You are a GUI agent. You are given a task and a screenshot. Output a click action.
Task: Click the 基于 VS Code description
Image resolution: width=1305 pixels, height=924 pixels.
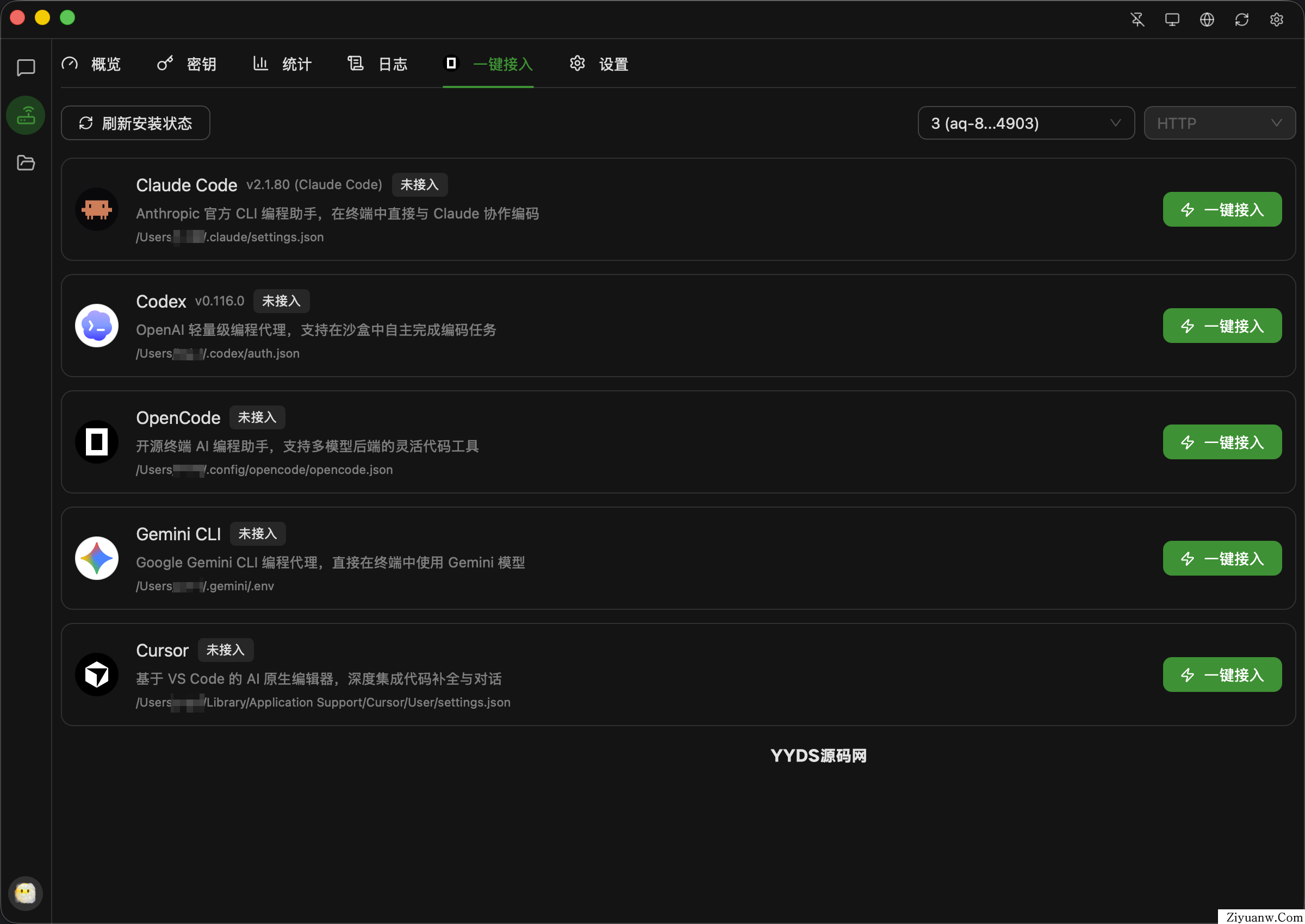click(319, 679)
